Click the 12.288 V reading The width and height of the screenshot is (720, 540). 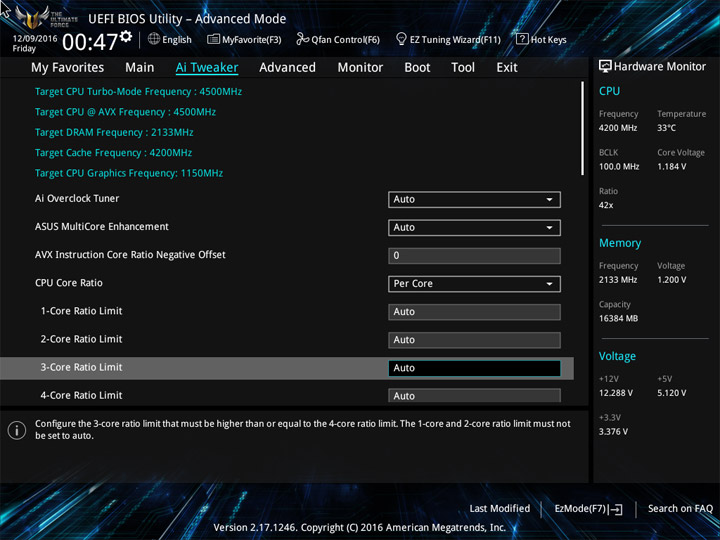coord(616,393)
